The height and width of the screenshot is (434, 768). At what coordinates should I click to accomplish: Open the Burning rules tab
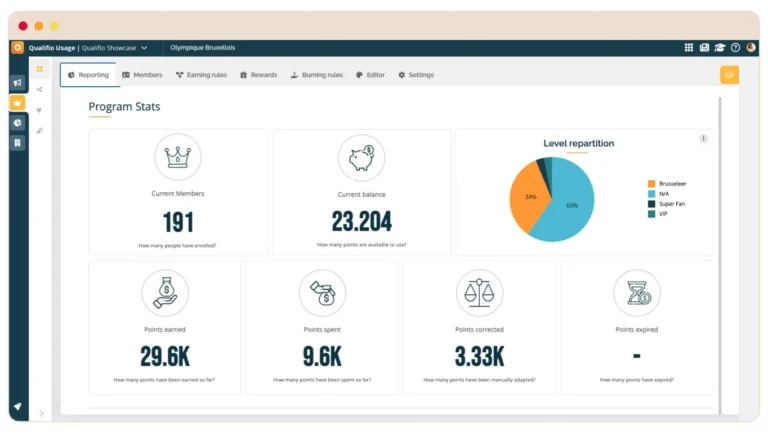pos(317,75)
